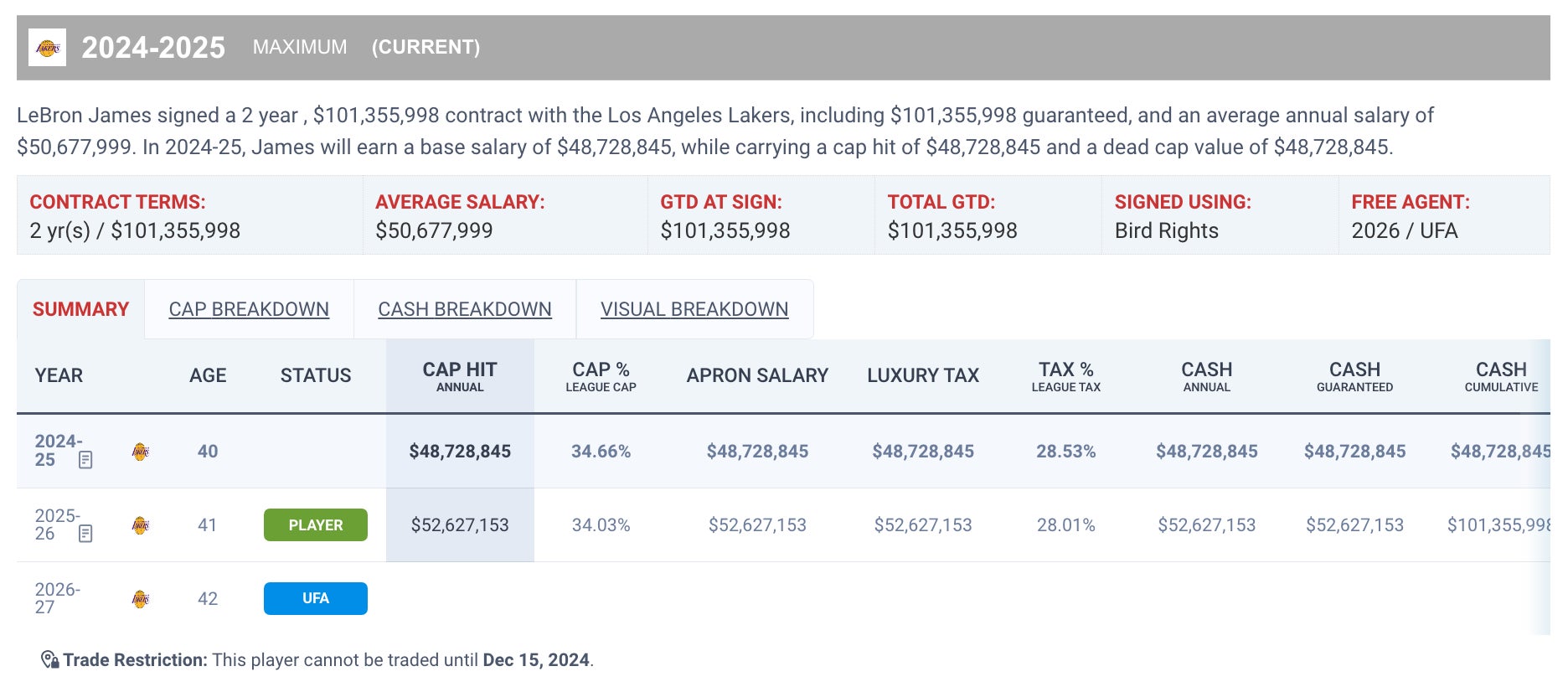Switch to the Cash Breakdown tab

tap(465, 309)
